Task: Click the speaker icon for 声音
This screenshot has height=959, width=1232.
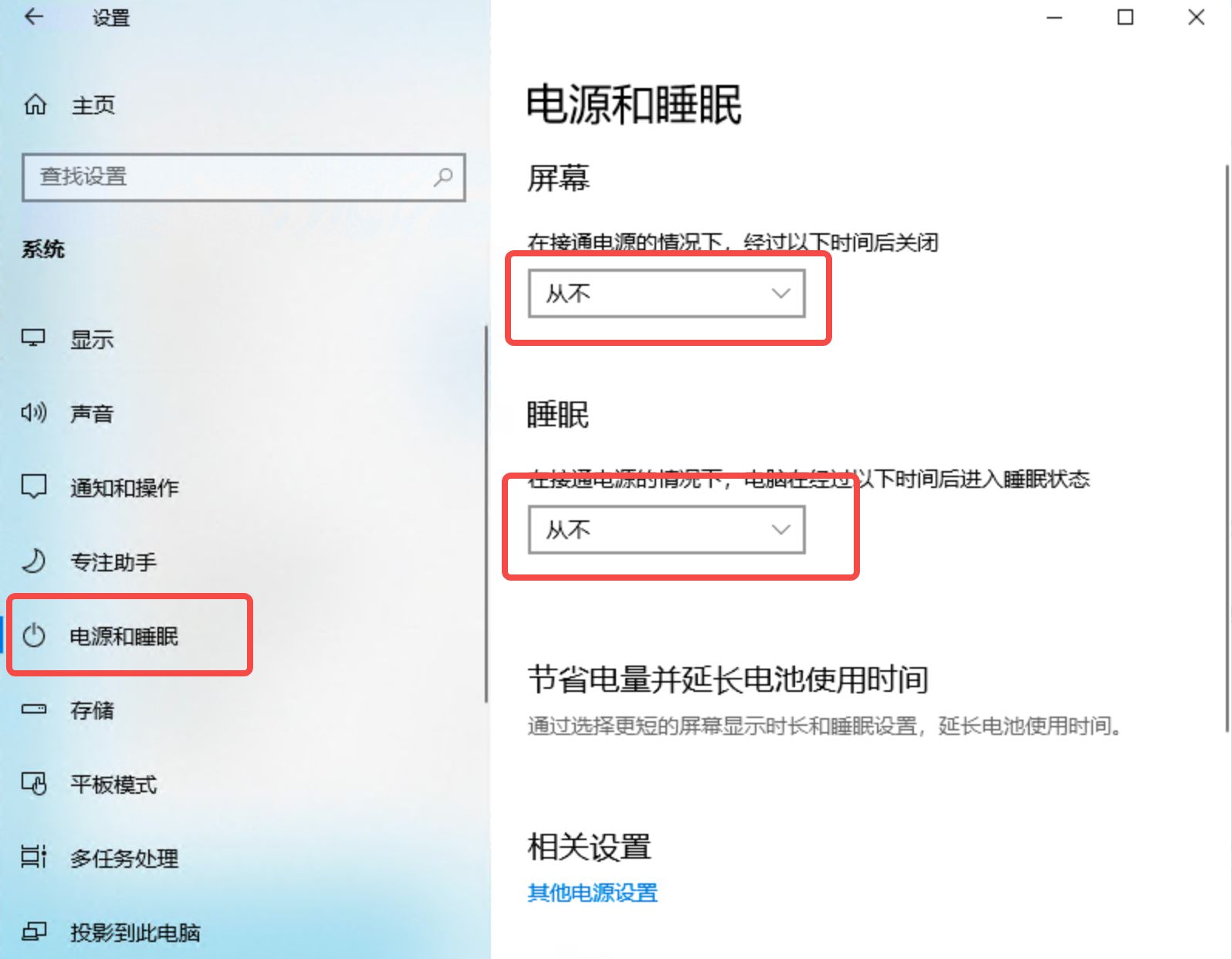Action: pyautogui.click(x=34, y=413)
